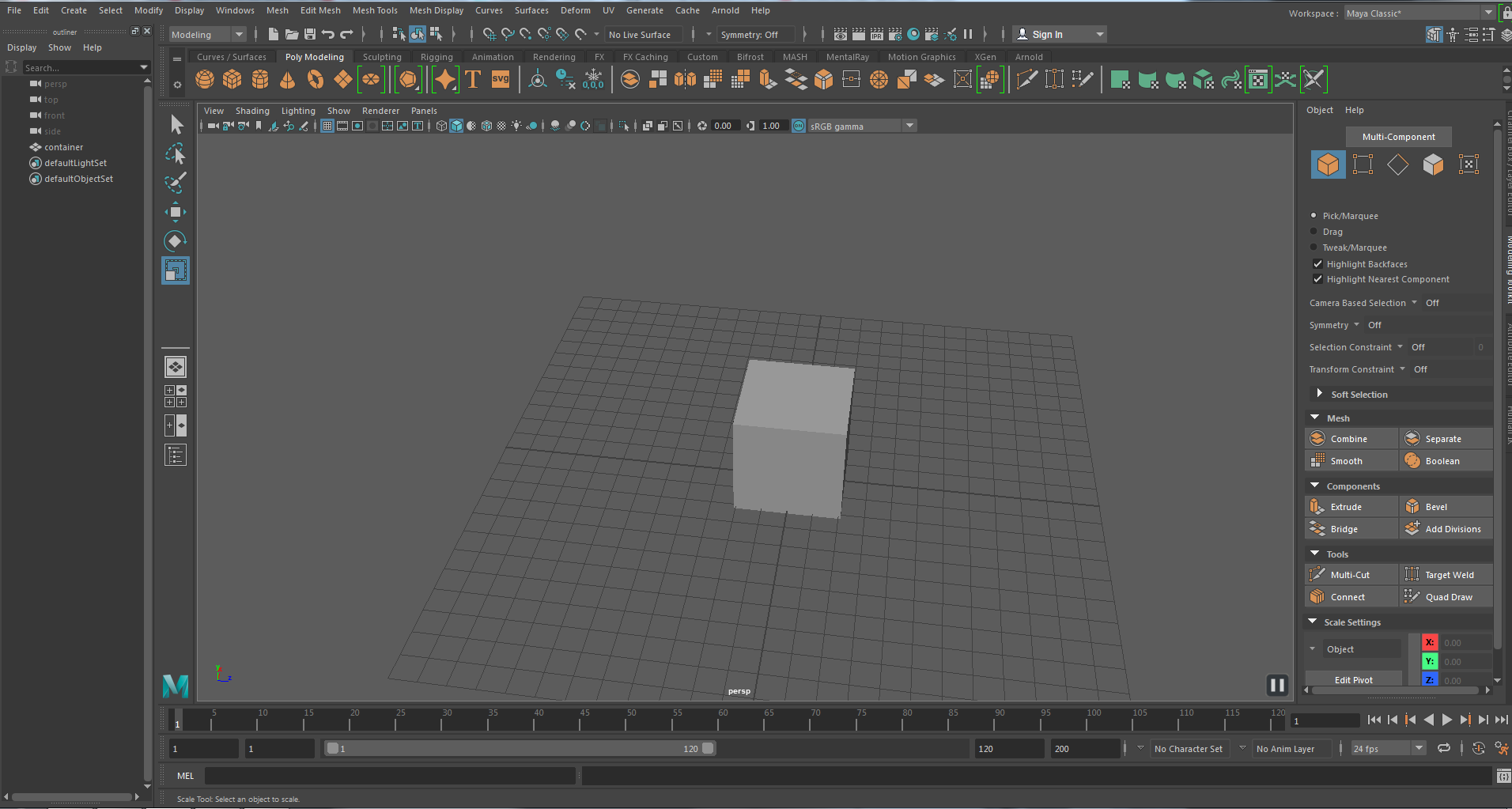Select container node in outliner
The image size is (1512, 809).
[x=63, y=147]
